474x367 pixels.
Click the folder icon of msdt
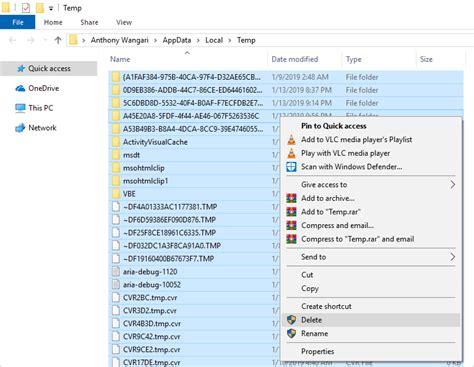116,155
